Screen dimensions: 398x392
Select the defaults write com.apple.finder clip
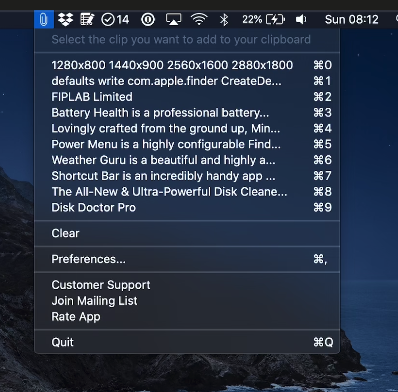pyautogui.click(x=187, y=81)
